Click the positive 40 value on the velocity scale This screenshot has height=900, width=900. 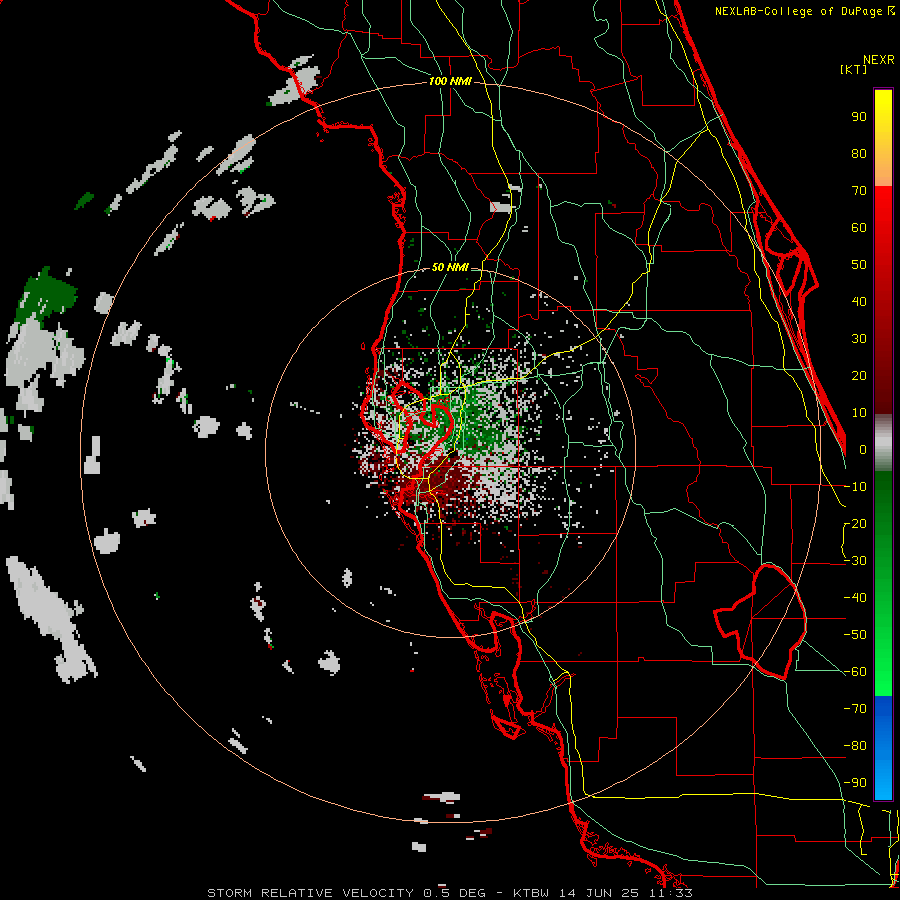(x=859, y=302)
